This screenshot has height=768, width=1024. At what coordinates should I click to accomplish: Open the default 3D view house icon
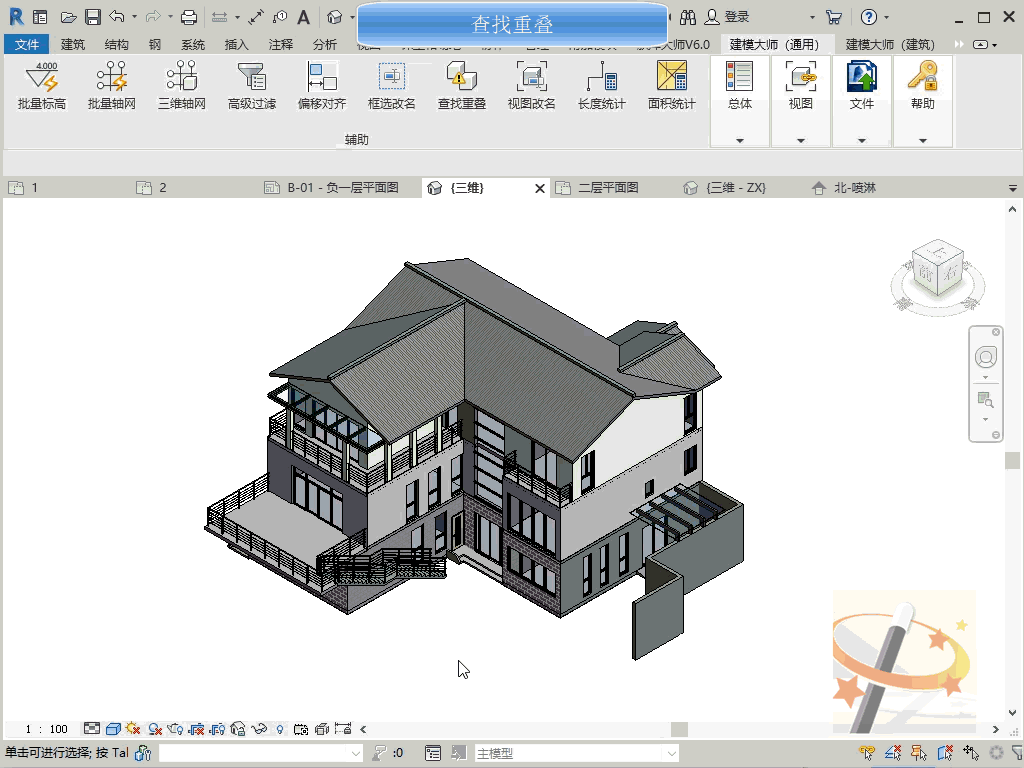click(335, 17)
